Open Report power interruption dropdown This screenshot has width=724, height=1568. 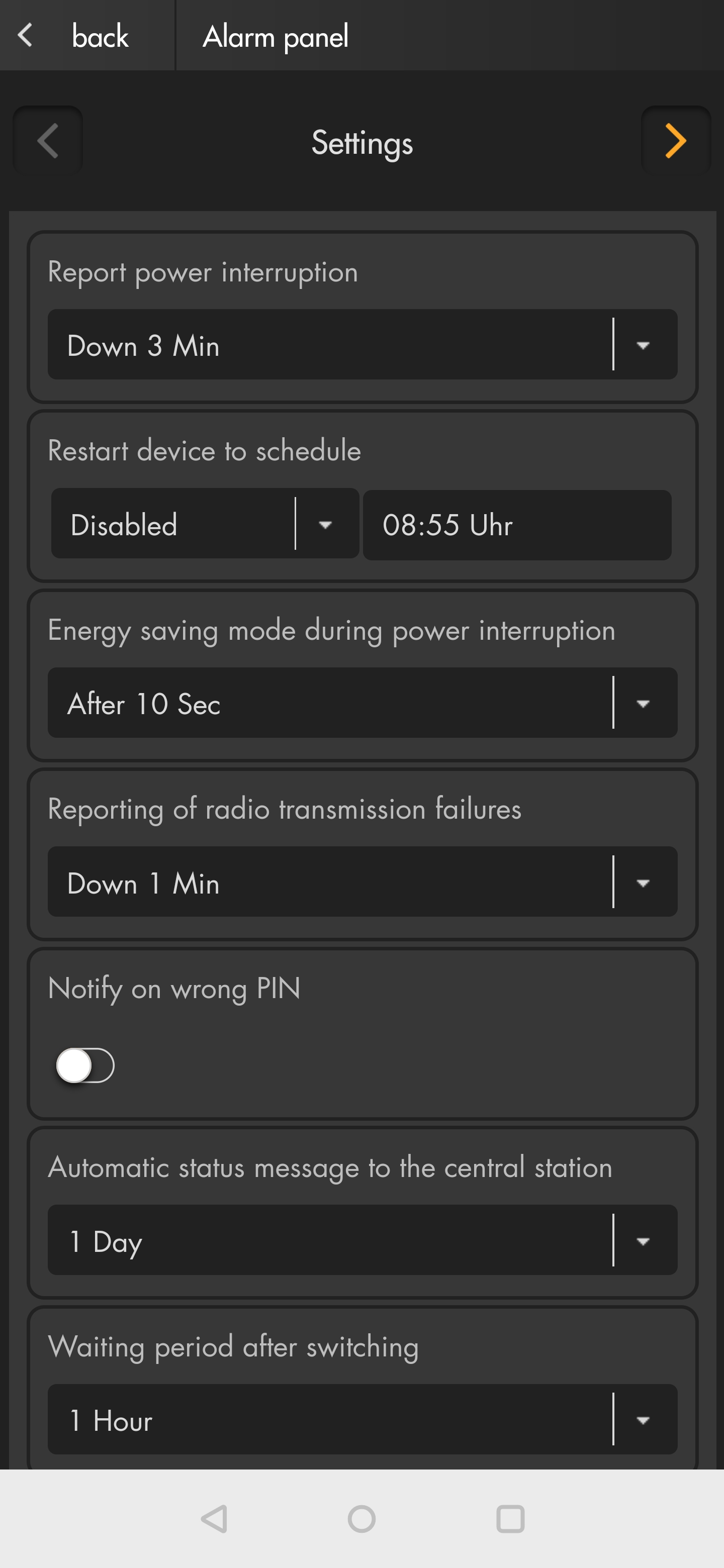[x=361, y=345]
